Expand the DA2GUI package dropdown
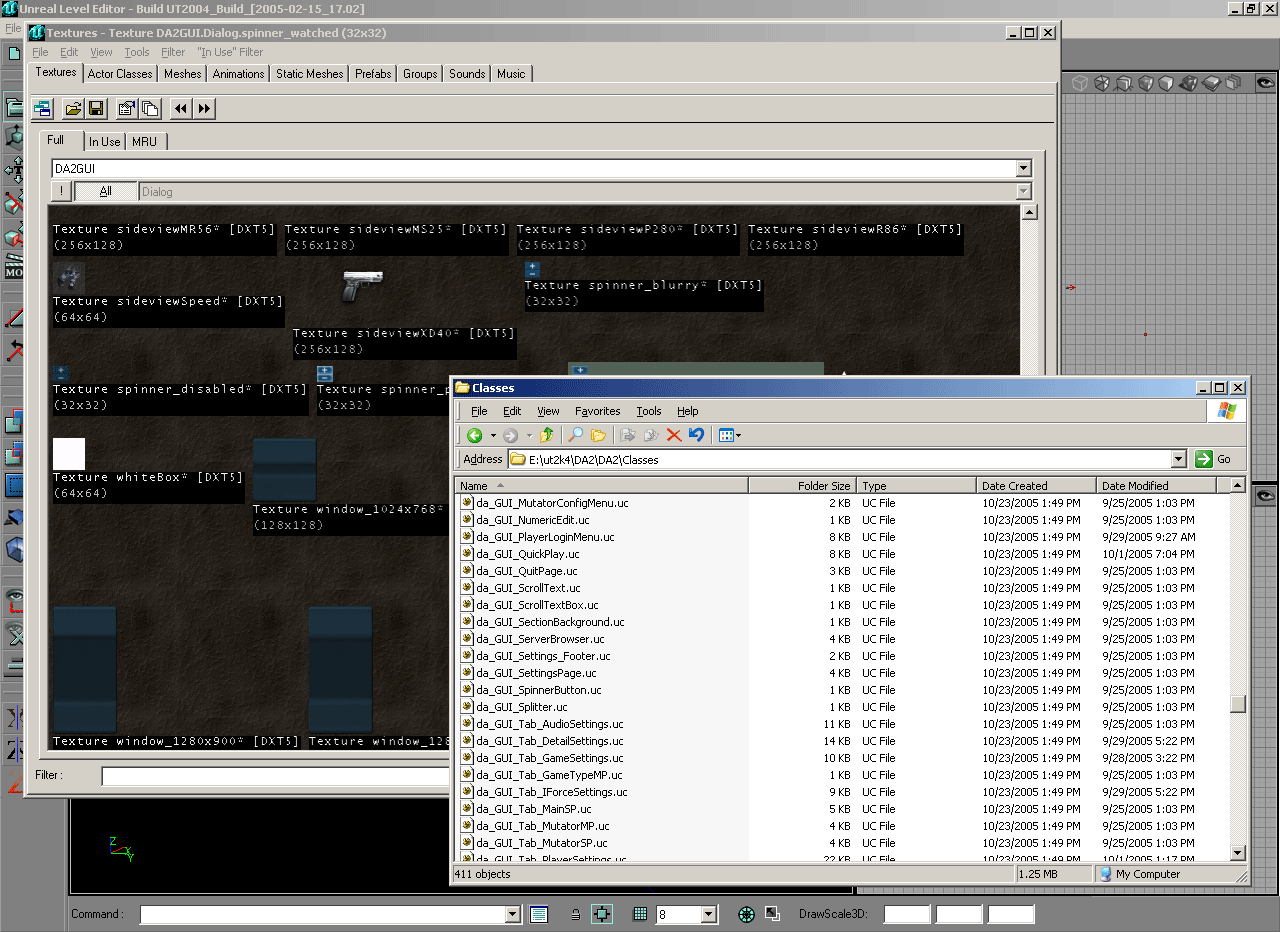 click(x=1023, y=169)
